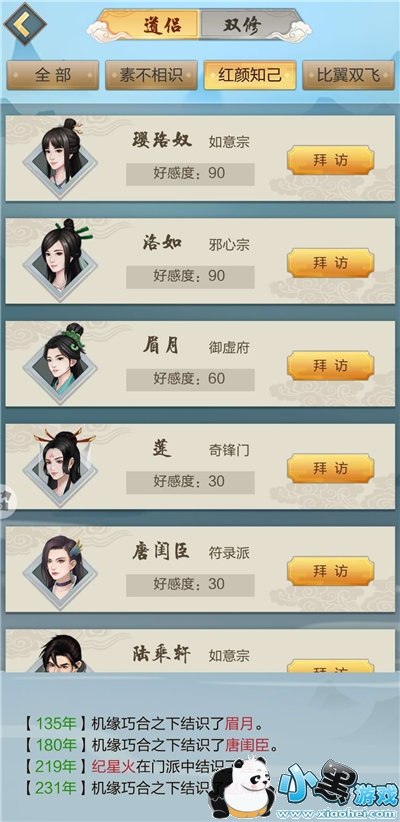Select the 红颜知己 filter
Viewport: 400px width, 822px height.
(250, 75)
